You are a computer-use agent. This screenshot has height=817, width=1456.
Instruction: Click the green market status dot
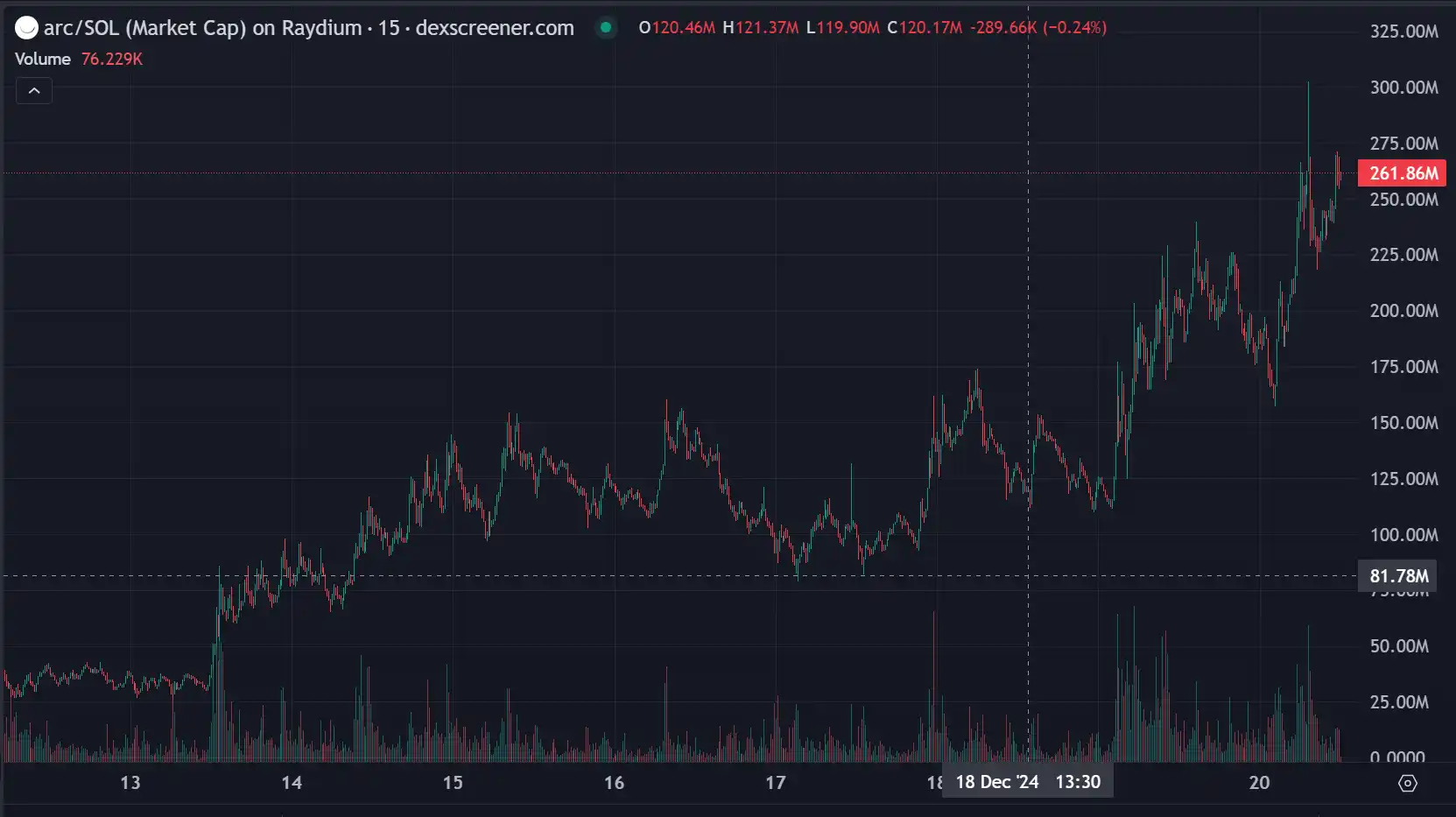[x=605, y=27]
